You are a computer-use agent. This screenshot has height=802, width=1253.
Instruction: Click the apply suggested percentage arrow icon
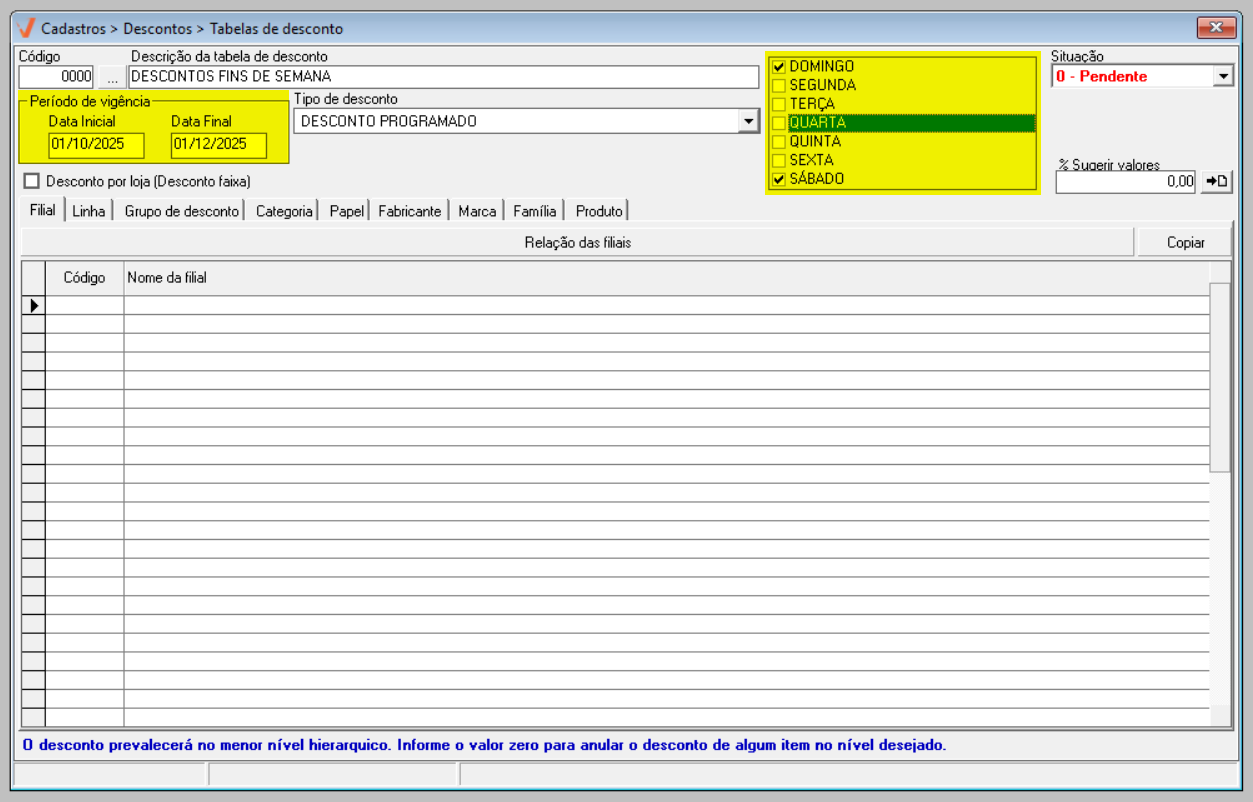click(x=1217, y=182)
